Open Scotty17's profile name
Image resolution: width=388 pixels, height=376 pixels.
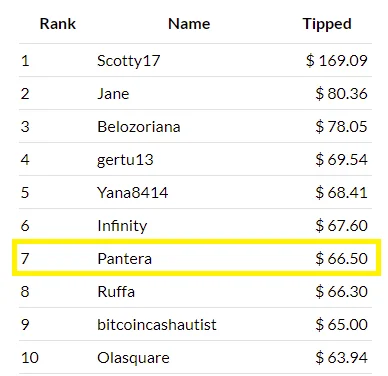[129, 61]
